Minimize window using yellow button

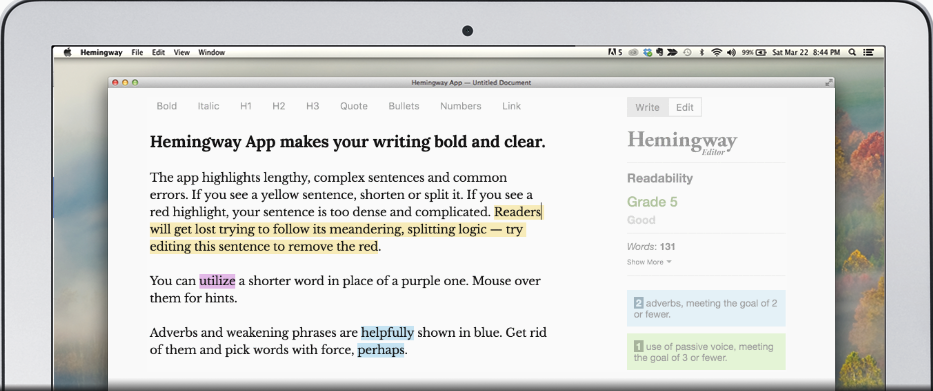[x=125, y=83]
